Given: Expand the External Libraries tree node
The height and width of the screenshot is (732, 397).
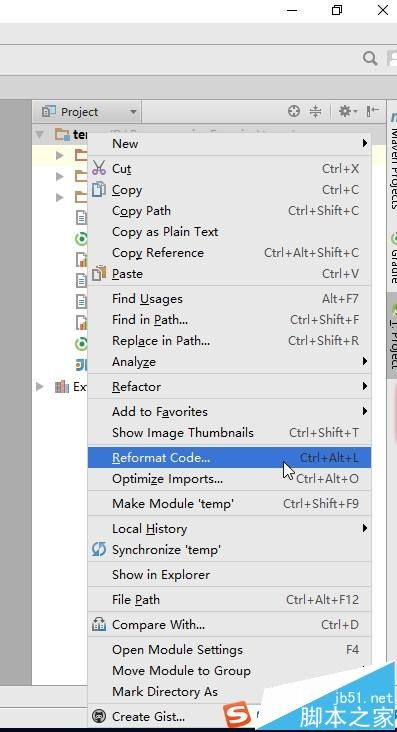Looking at the screenshot, I should [40, 387].
